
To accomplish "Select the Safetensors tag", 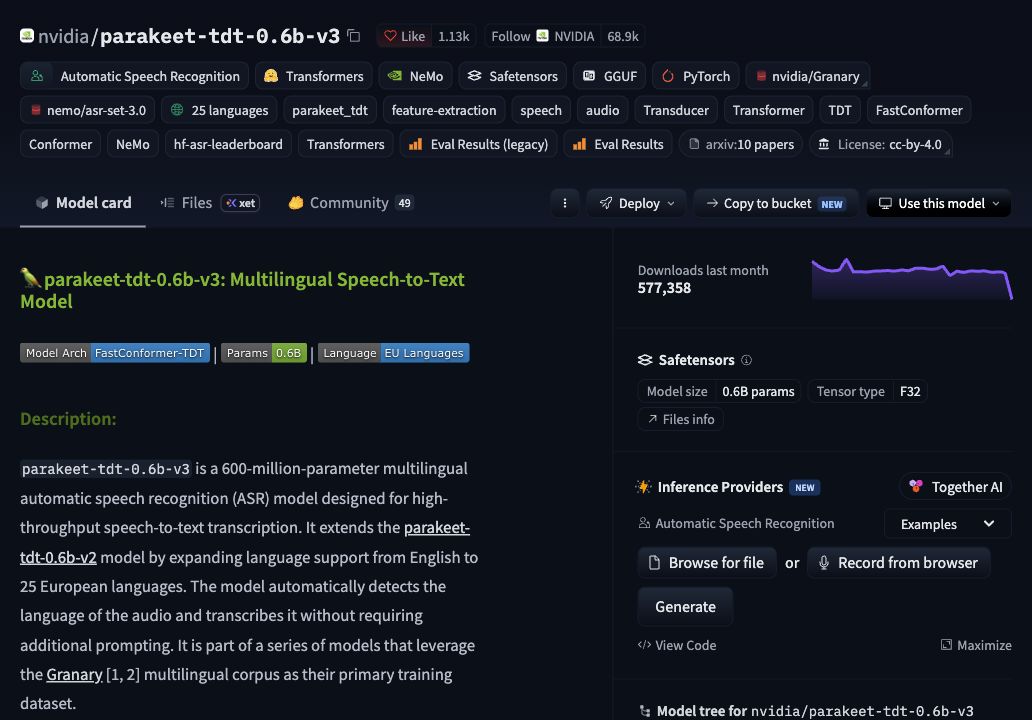I will tap(512, 76).
